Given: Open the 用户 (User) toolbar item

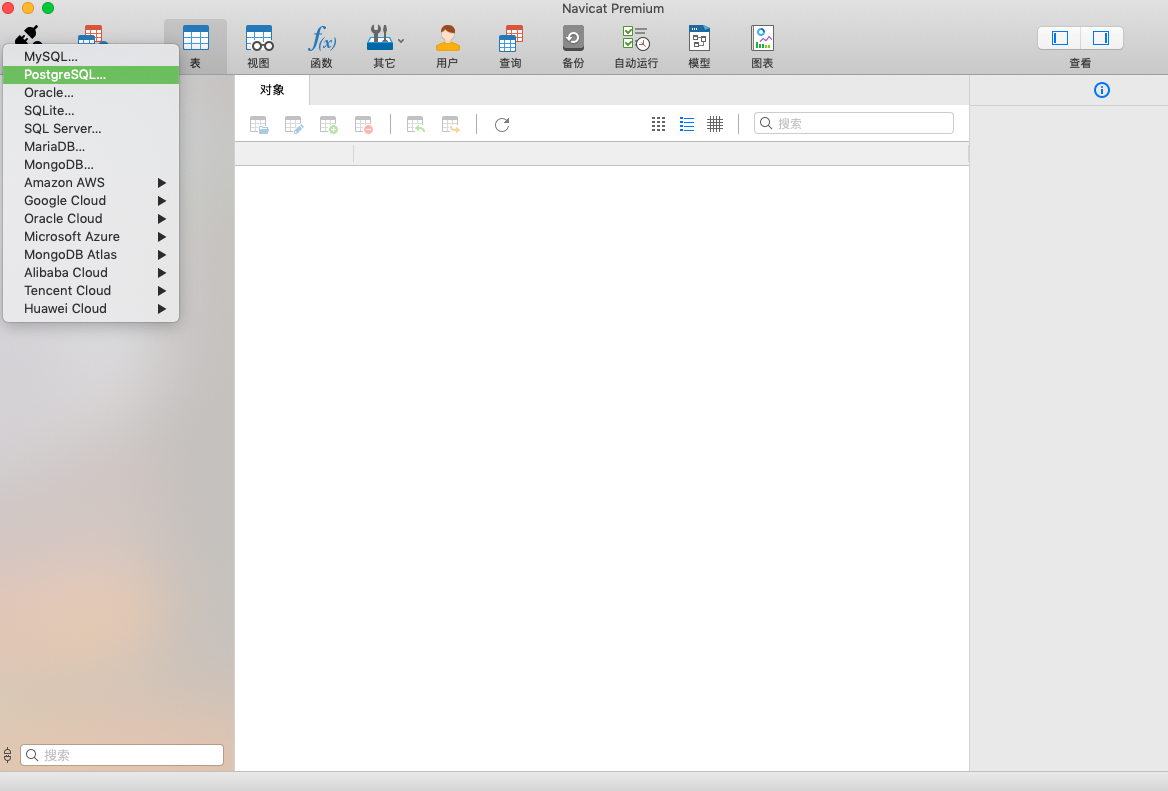Looking at the screenshot, I should (447, 46).
